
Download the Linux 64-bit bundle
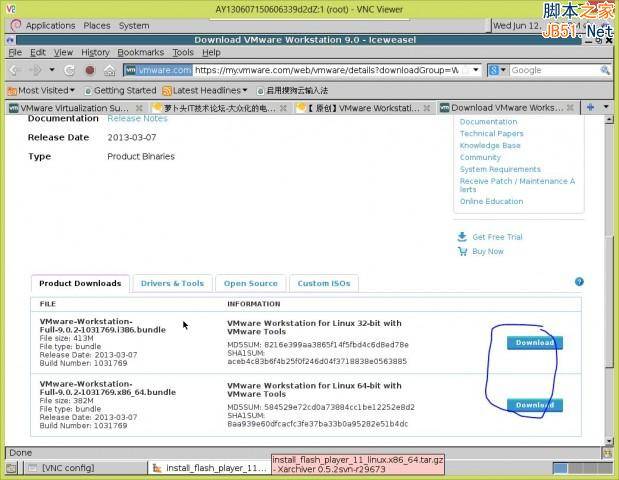coord(533,405)
